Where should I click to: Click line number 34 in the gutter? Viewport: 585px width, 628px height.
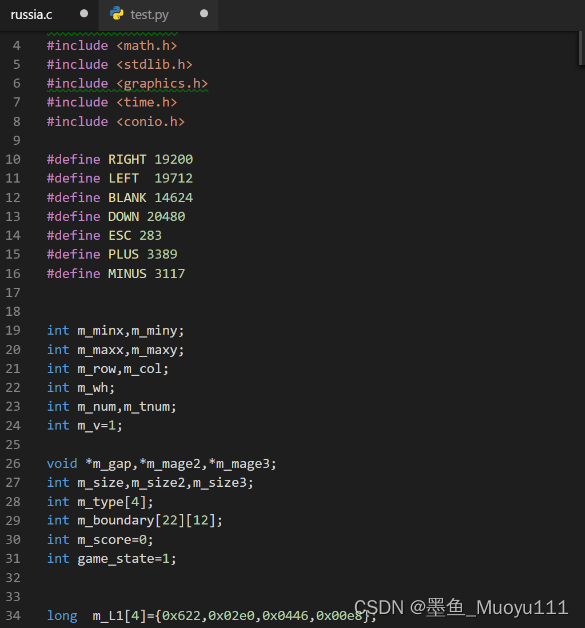pos(13,615)
